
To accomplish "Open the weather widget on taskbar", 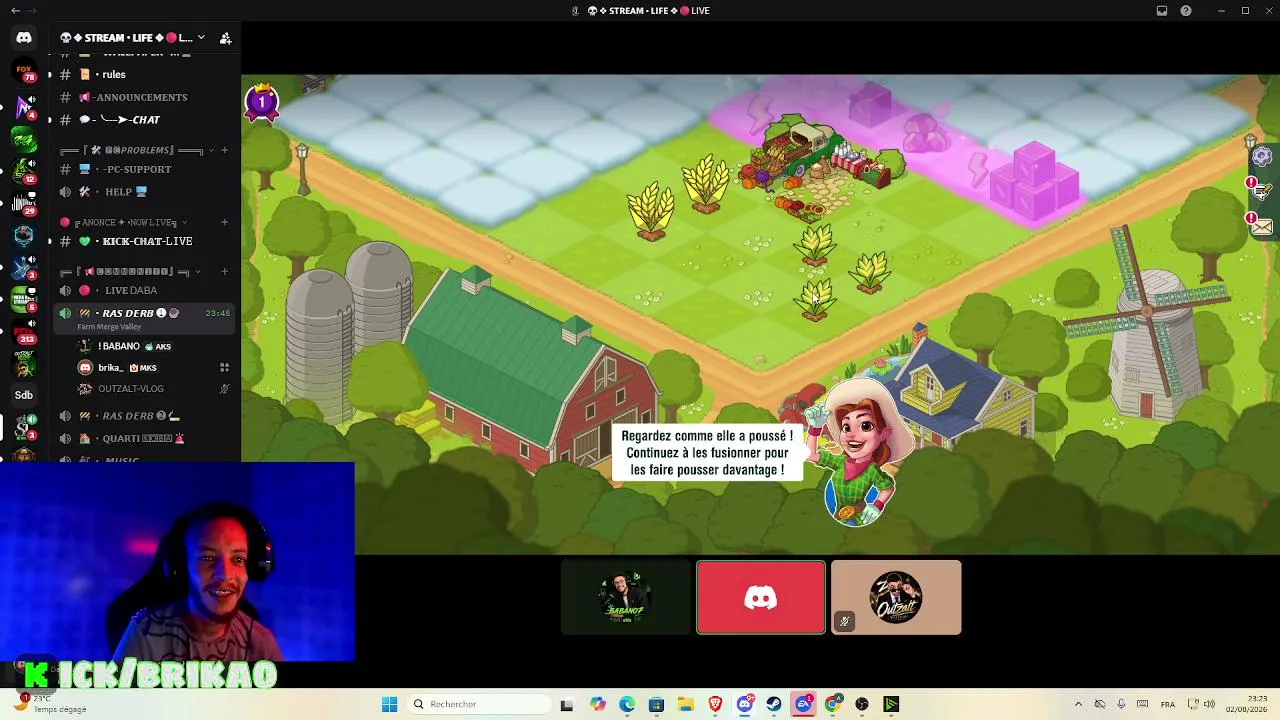I will point(50,704).
